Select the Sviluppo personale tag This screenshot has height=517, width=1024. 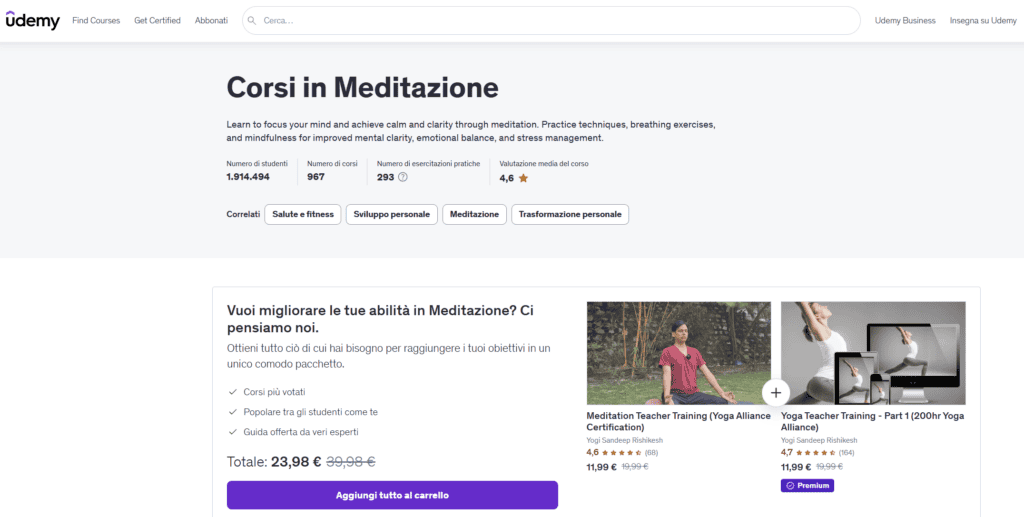click(x=392, y=214)
